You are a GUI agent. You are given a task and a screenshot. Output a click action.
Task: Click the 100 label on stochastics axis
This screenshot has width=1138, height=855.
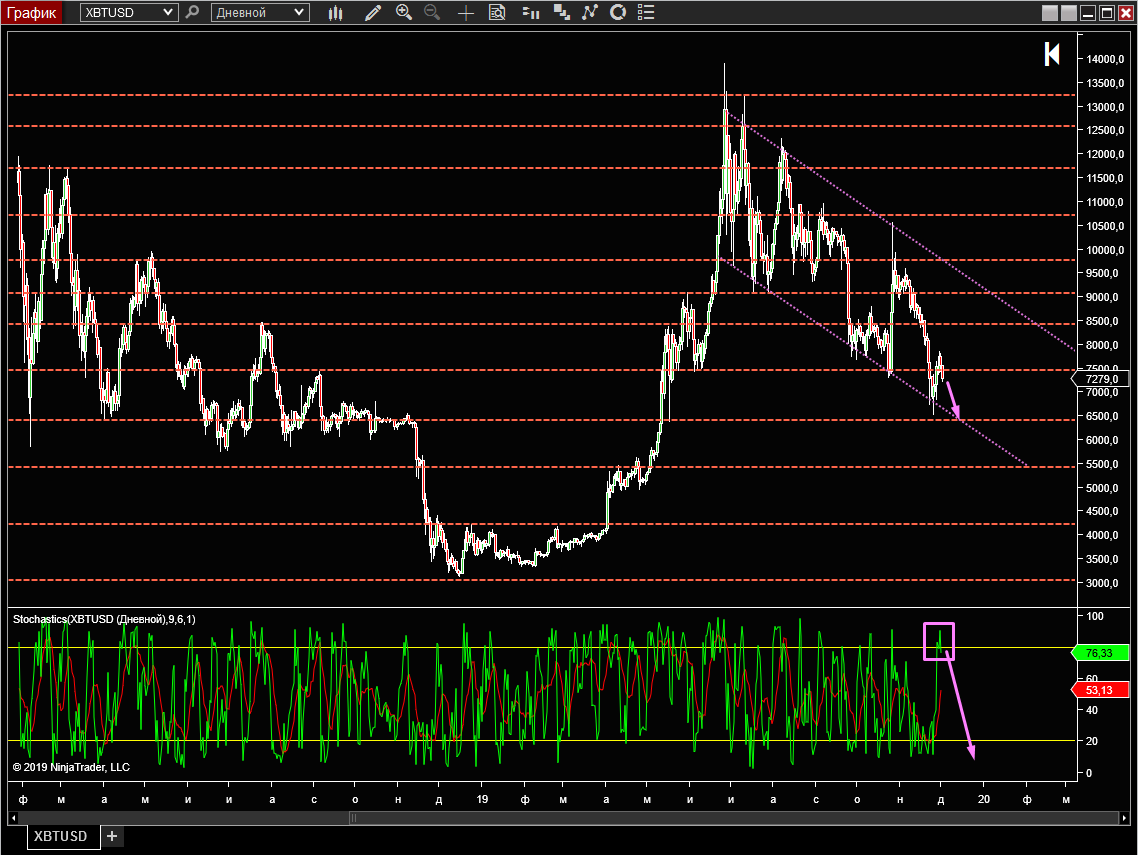(1094, 616)
